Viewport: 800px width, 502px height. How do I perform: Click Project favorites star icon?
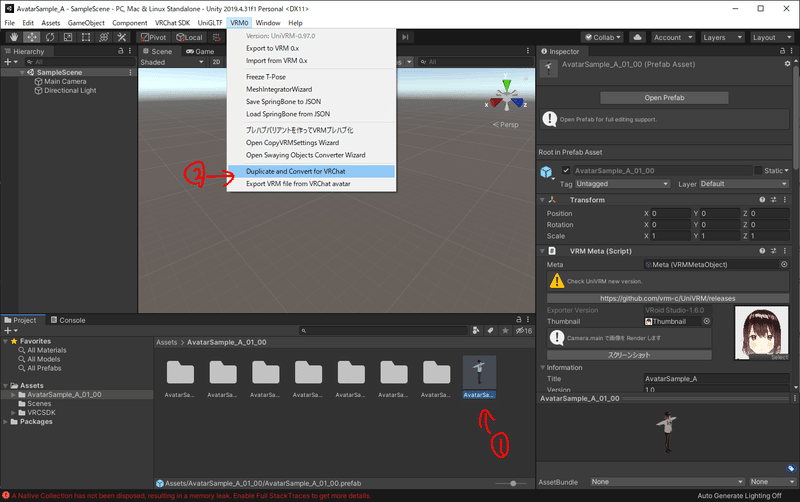coord(505,331)
